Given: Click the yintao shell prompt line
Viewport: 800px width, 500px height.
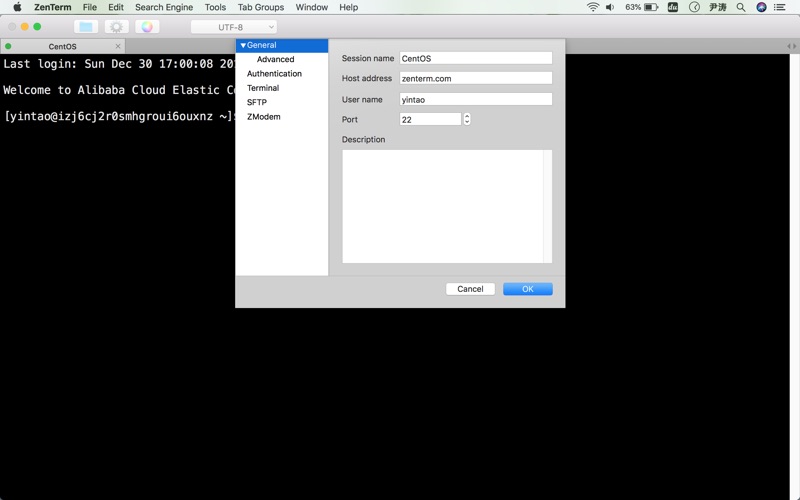Looking at the screenshot, I should [119, 116].
